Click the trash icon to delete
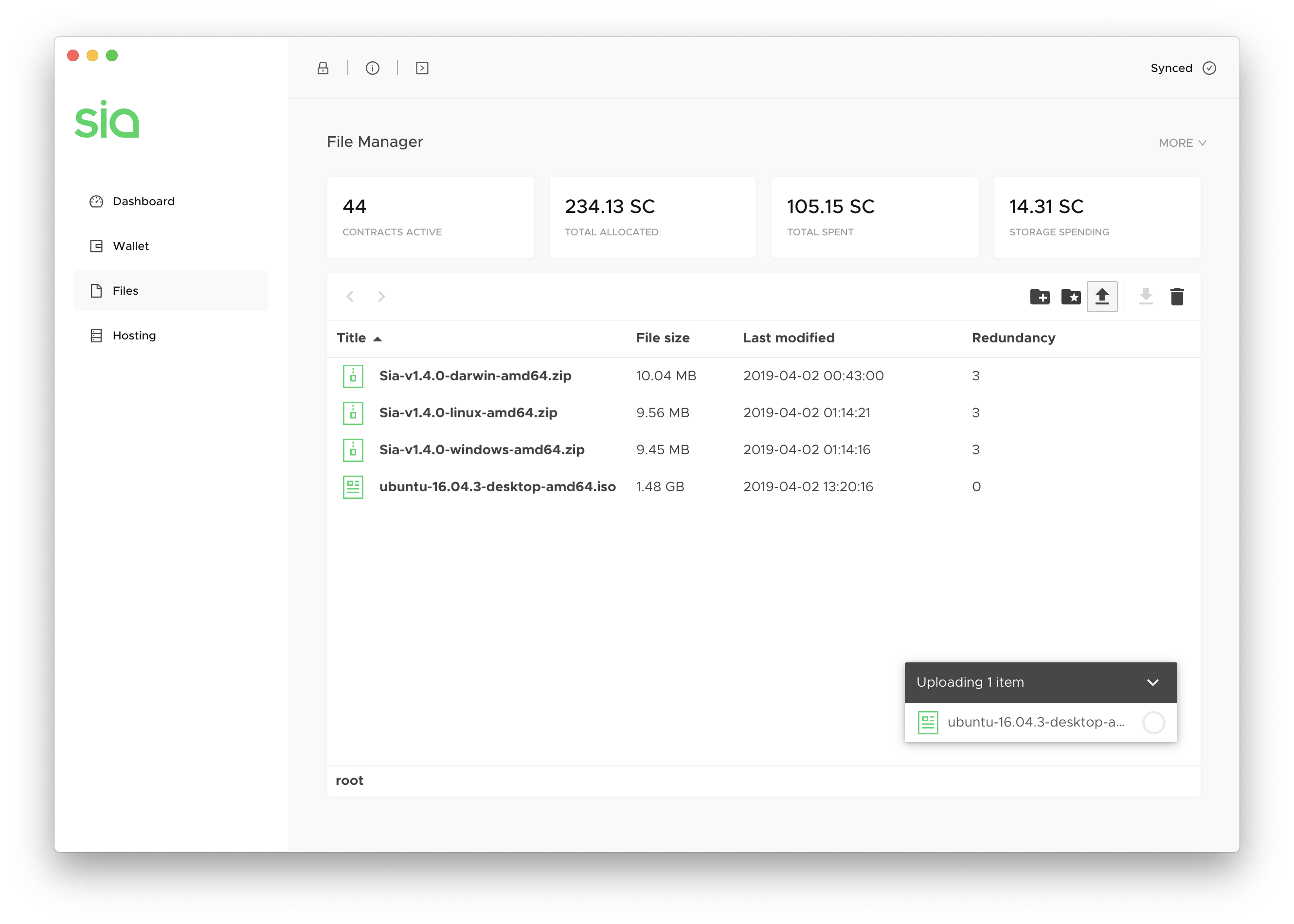This screenshot has width=1294, height=924. [x=1177, y=297]
